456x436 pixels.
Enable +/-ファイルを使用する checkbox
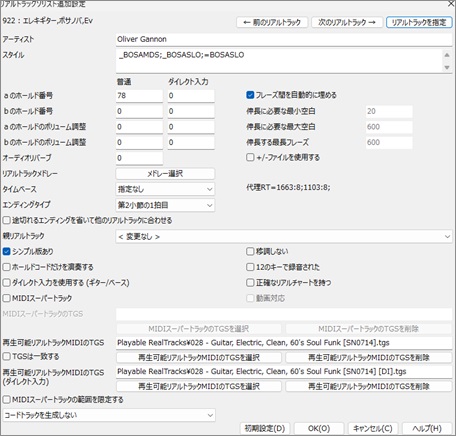tap(250, 157)
